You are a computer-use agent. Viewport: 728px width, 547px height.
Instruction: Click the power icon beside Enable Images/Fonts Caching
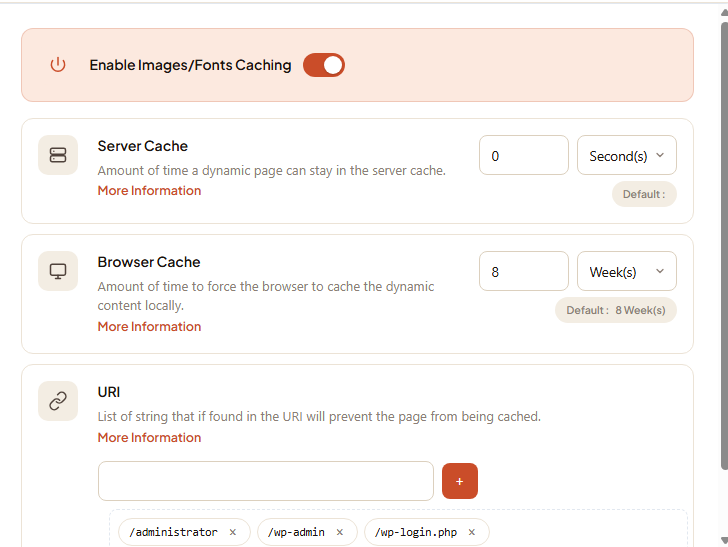tap(58, 65)
